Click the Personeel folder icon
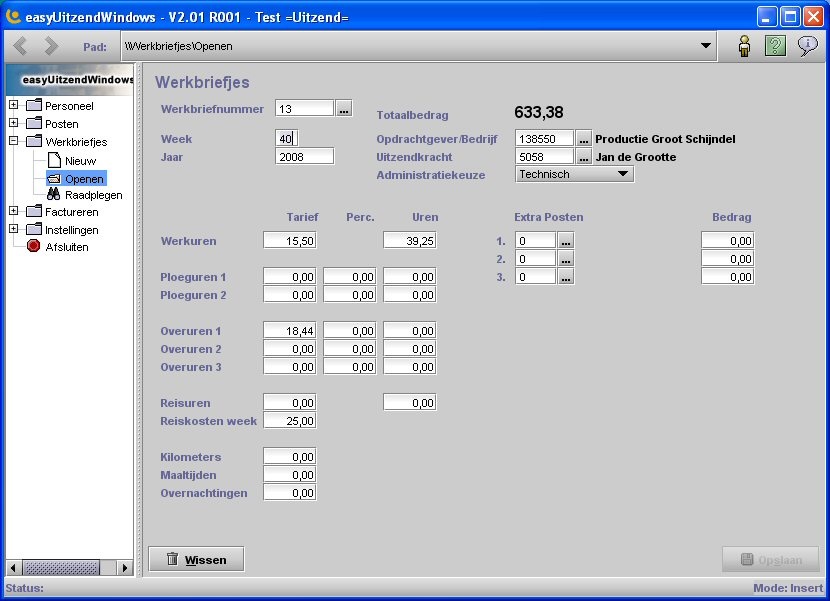This screenshot has height=601, width=830. pos(34,105)
